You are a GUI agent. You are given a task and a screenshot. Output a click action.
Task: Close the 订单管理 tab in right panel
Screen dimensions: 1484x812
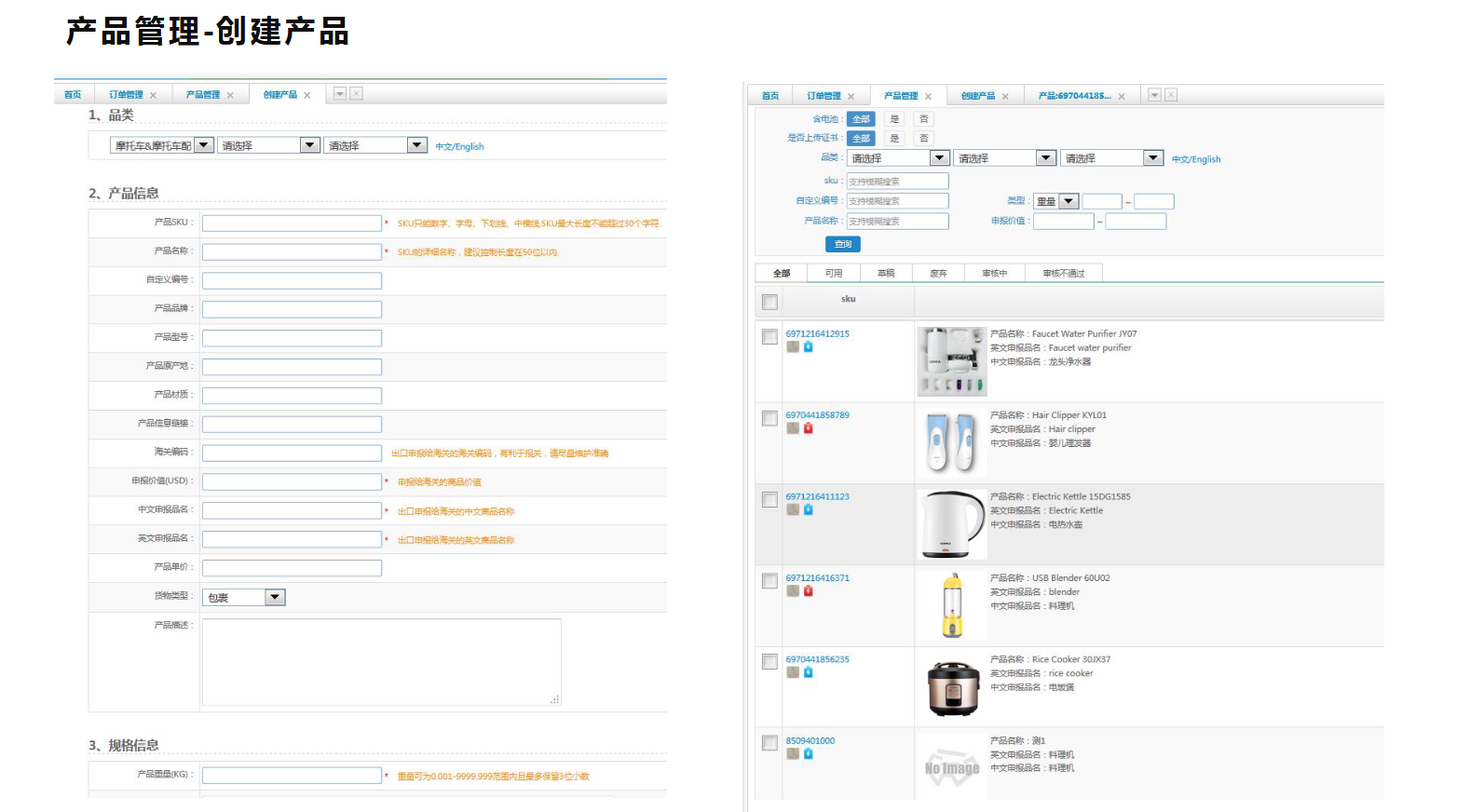click(x=851, y=97)
